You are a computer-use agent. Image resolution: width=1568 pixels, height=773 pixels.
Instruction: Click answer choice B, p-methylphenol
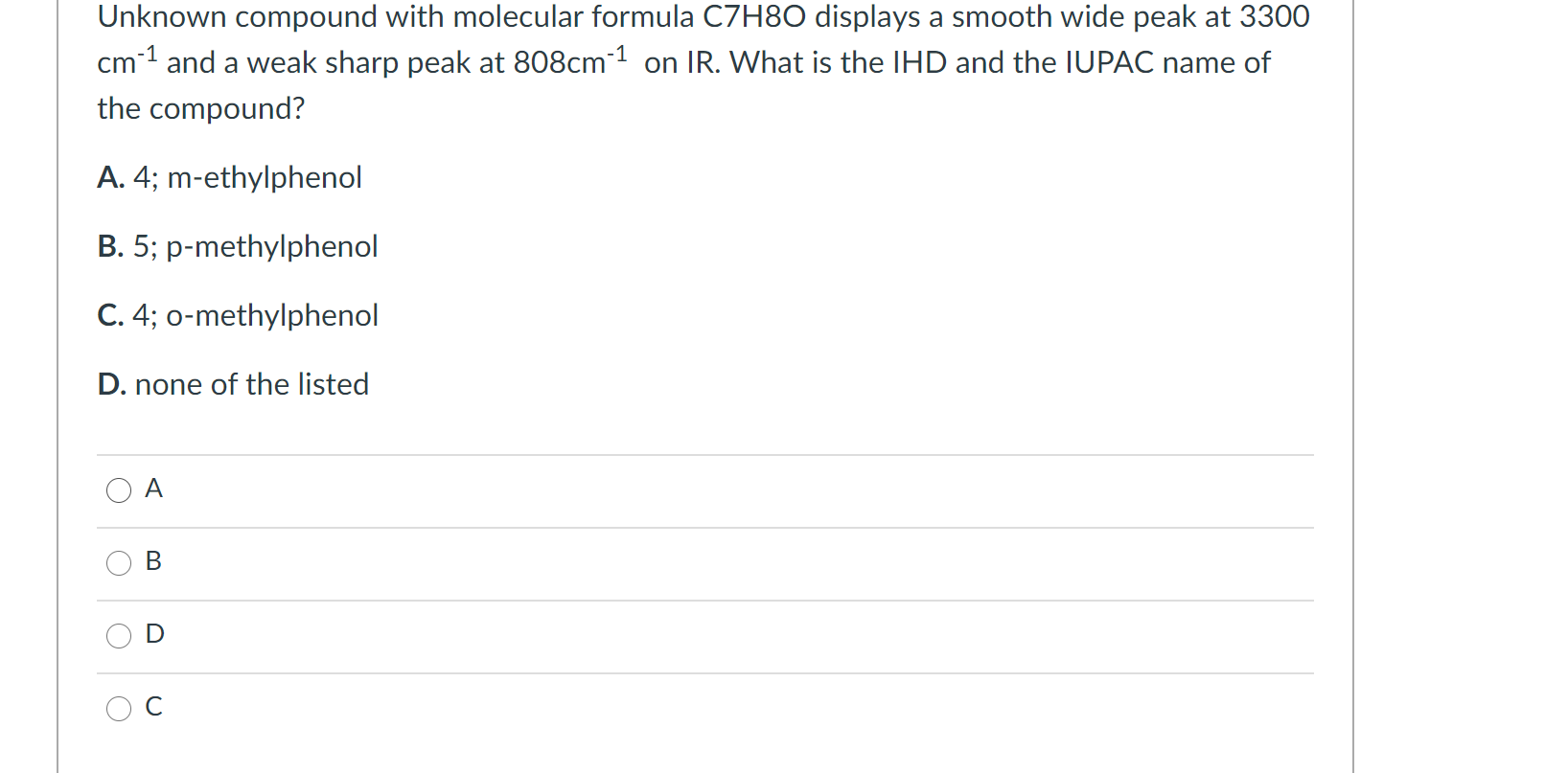tap(237, 246)
